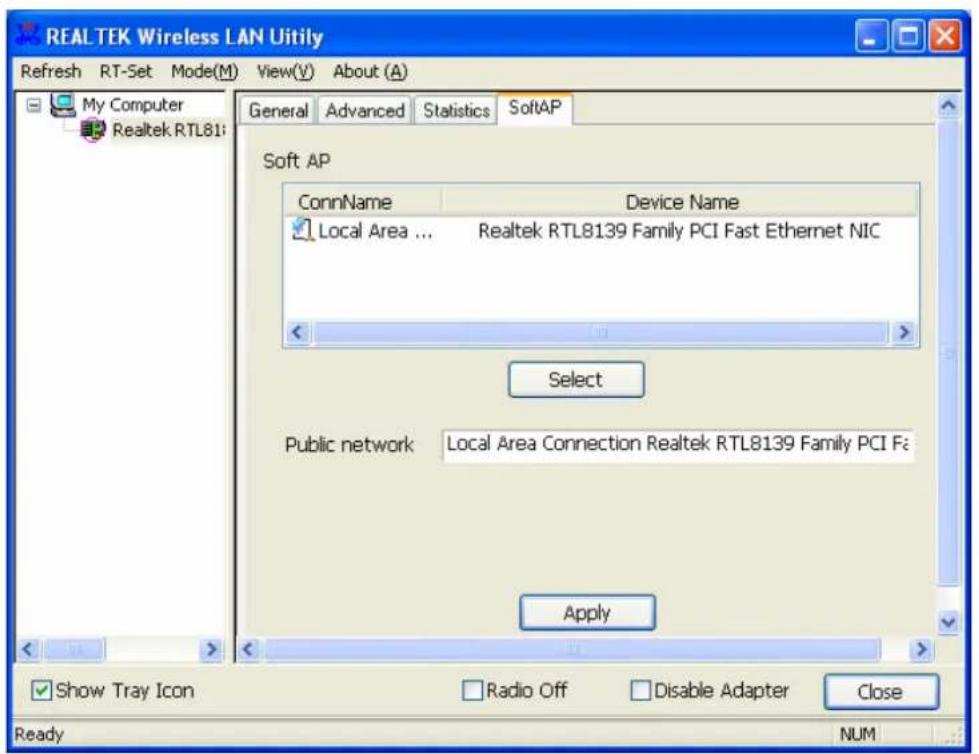This screenshot has height=754, width=979.
Task: Click the main panel scroll down arrow
Action: click(948, 622)
